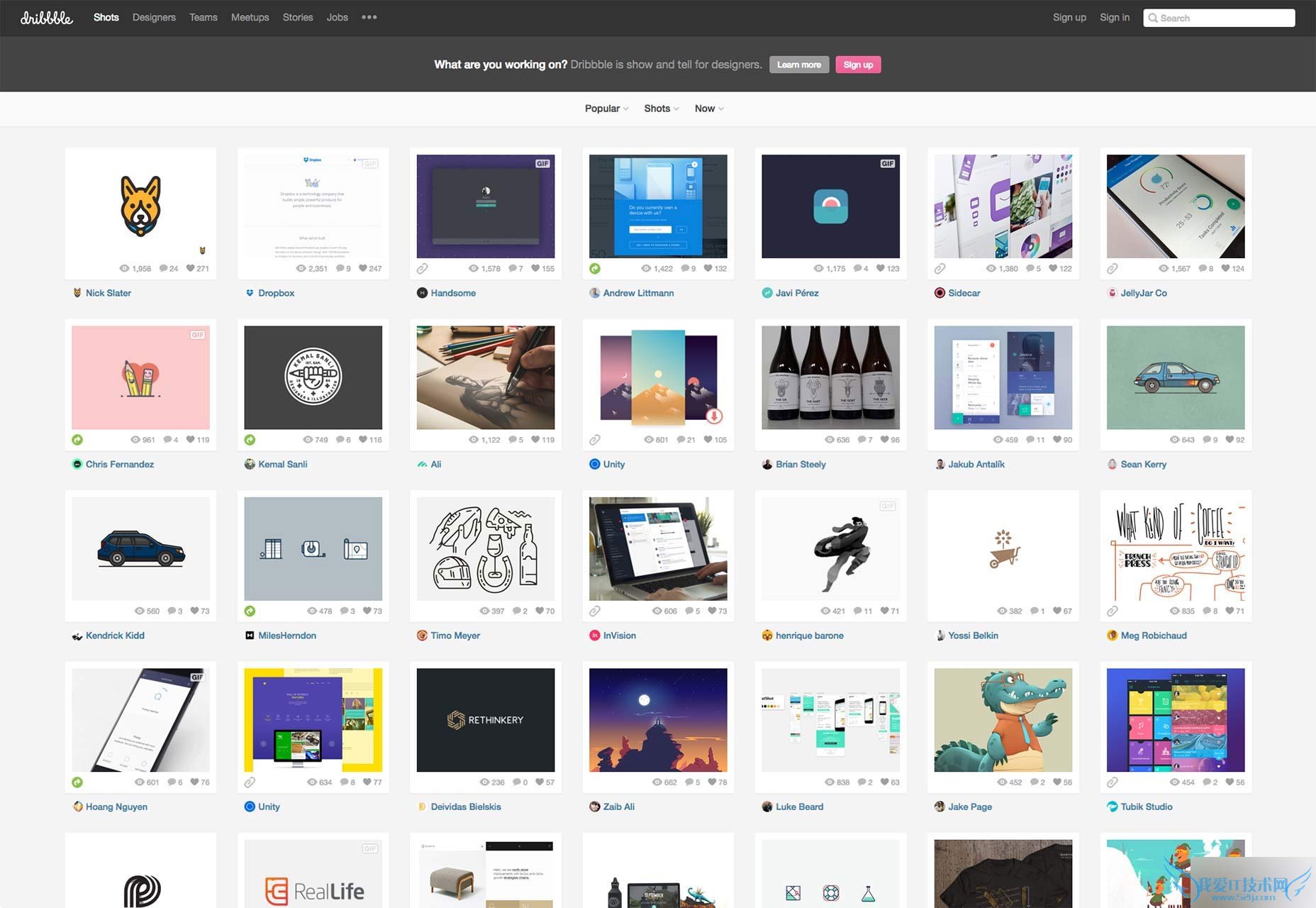Open the night moon landscape shot thumbnail
1316x908 pixels.
point(658,720)
